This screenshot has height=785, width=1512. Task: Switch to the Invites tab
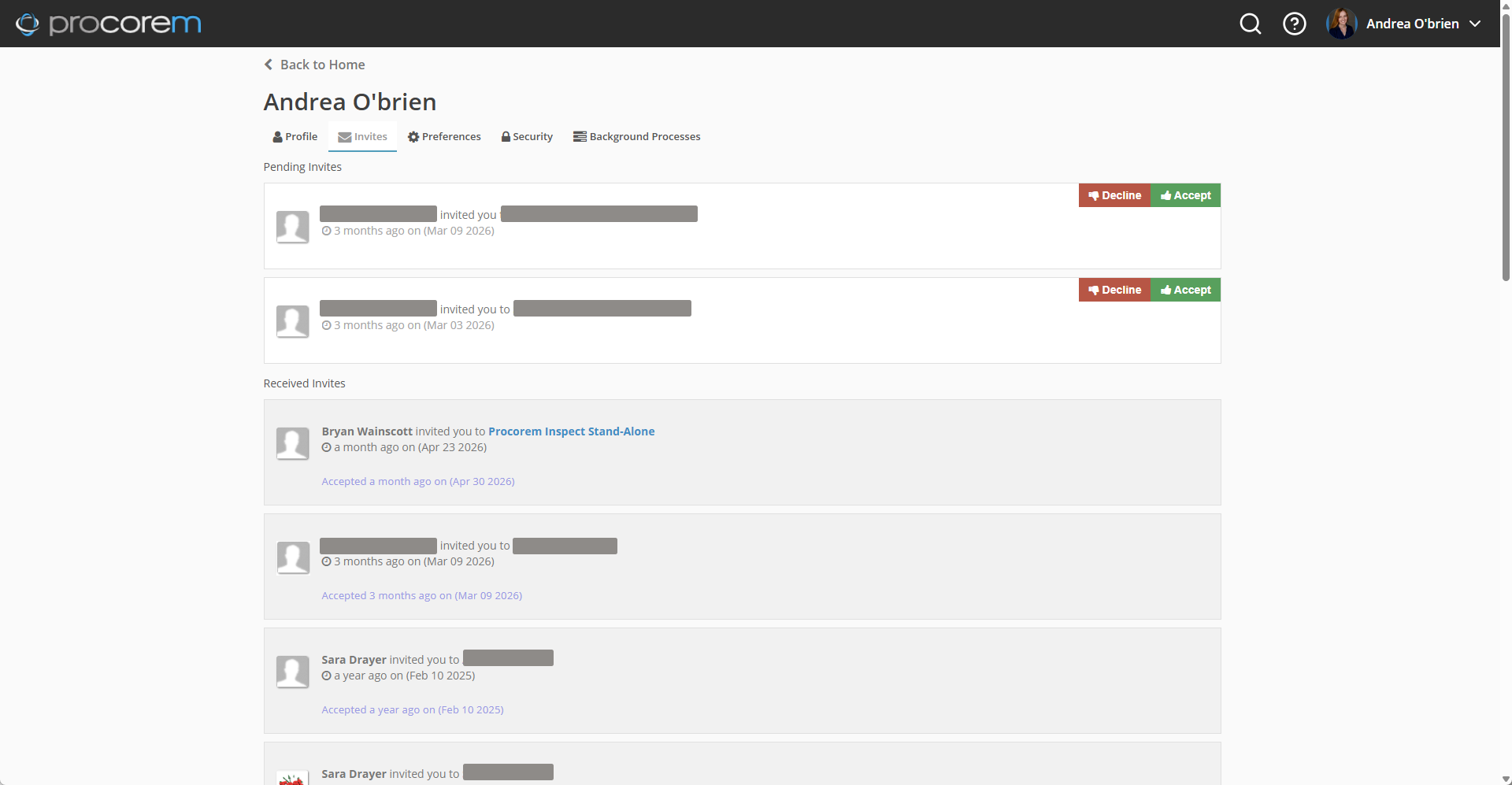point(362,136)
